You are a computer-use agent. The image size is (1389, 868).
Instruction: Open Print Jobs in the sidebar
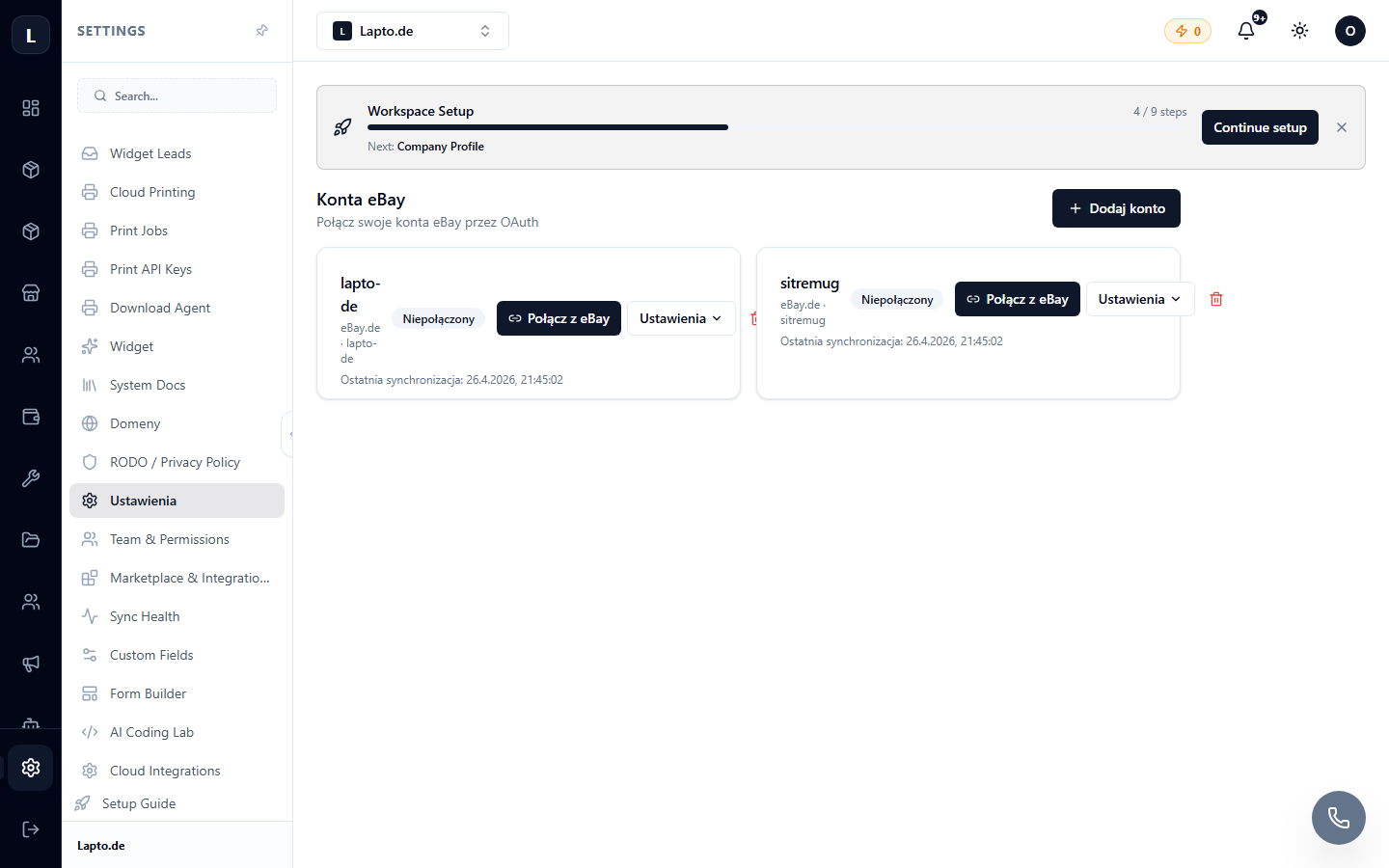pos(177,231)
